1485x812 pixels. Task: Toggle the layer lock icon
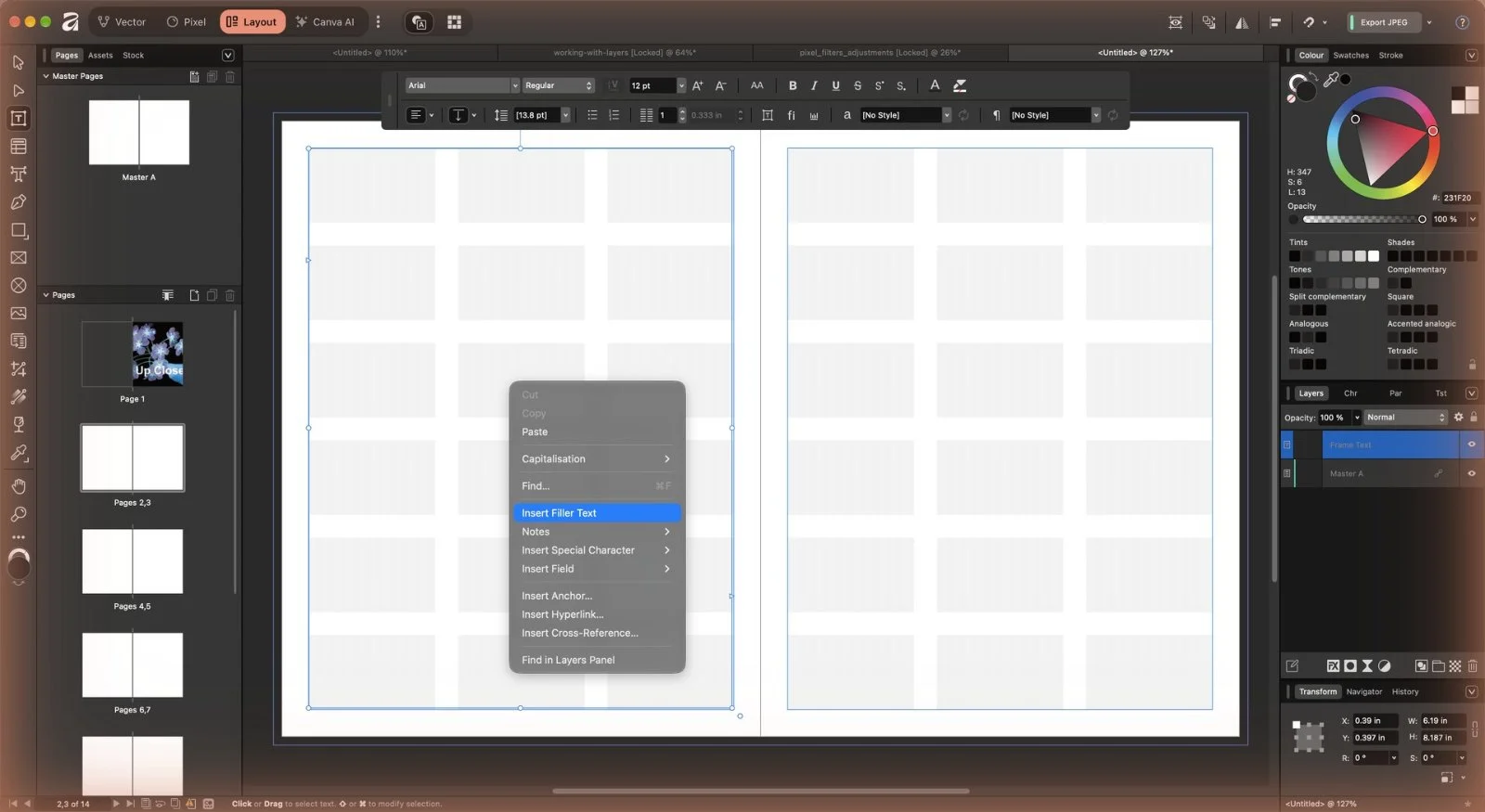[x=1473, y=418]
